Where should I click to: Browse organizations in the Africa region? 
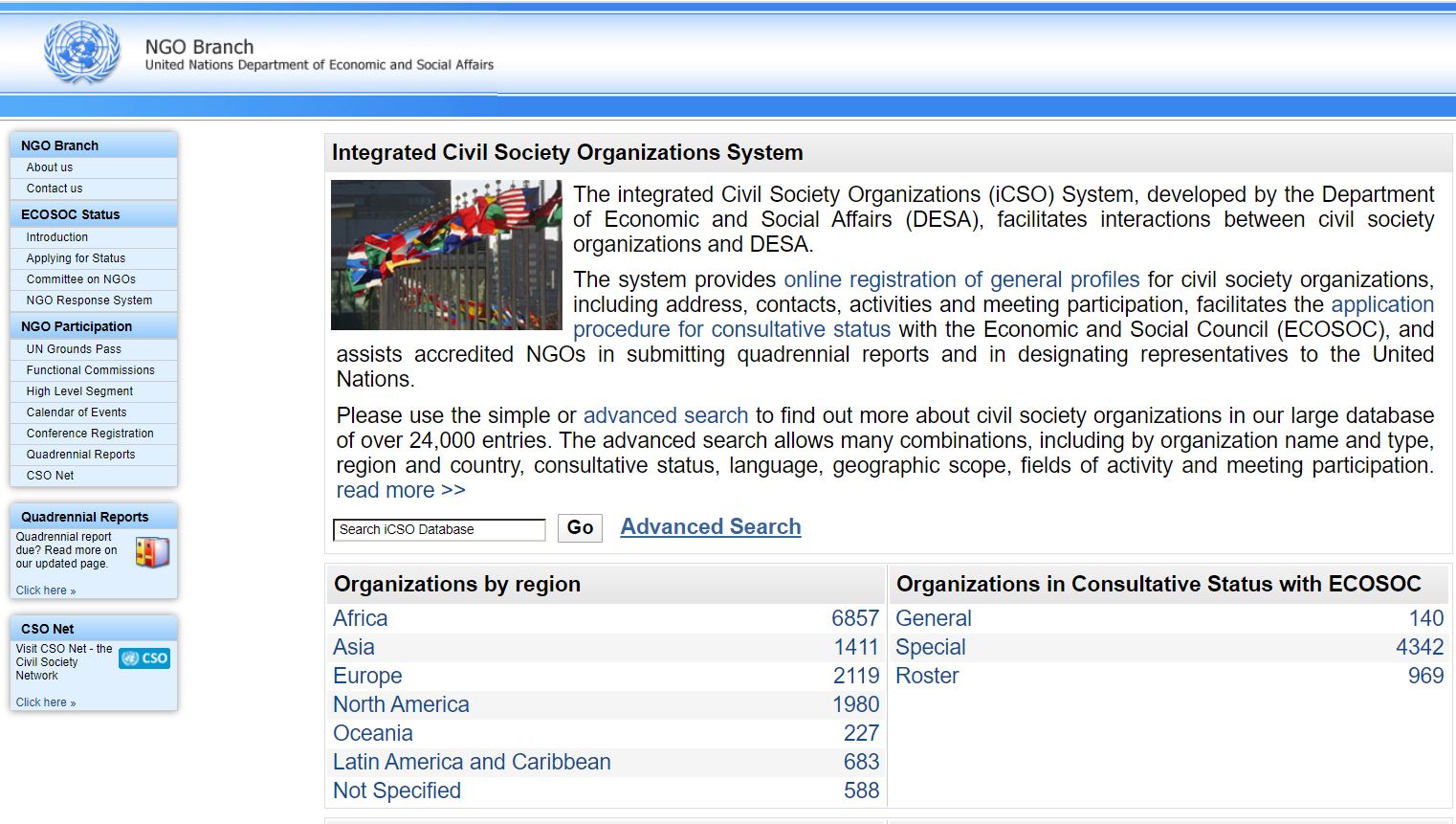pyautogui.click(x=361, y=618)
